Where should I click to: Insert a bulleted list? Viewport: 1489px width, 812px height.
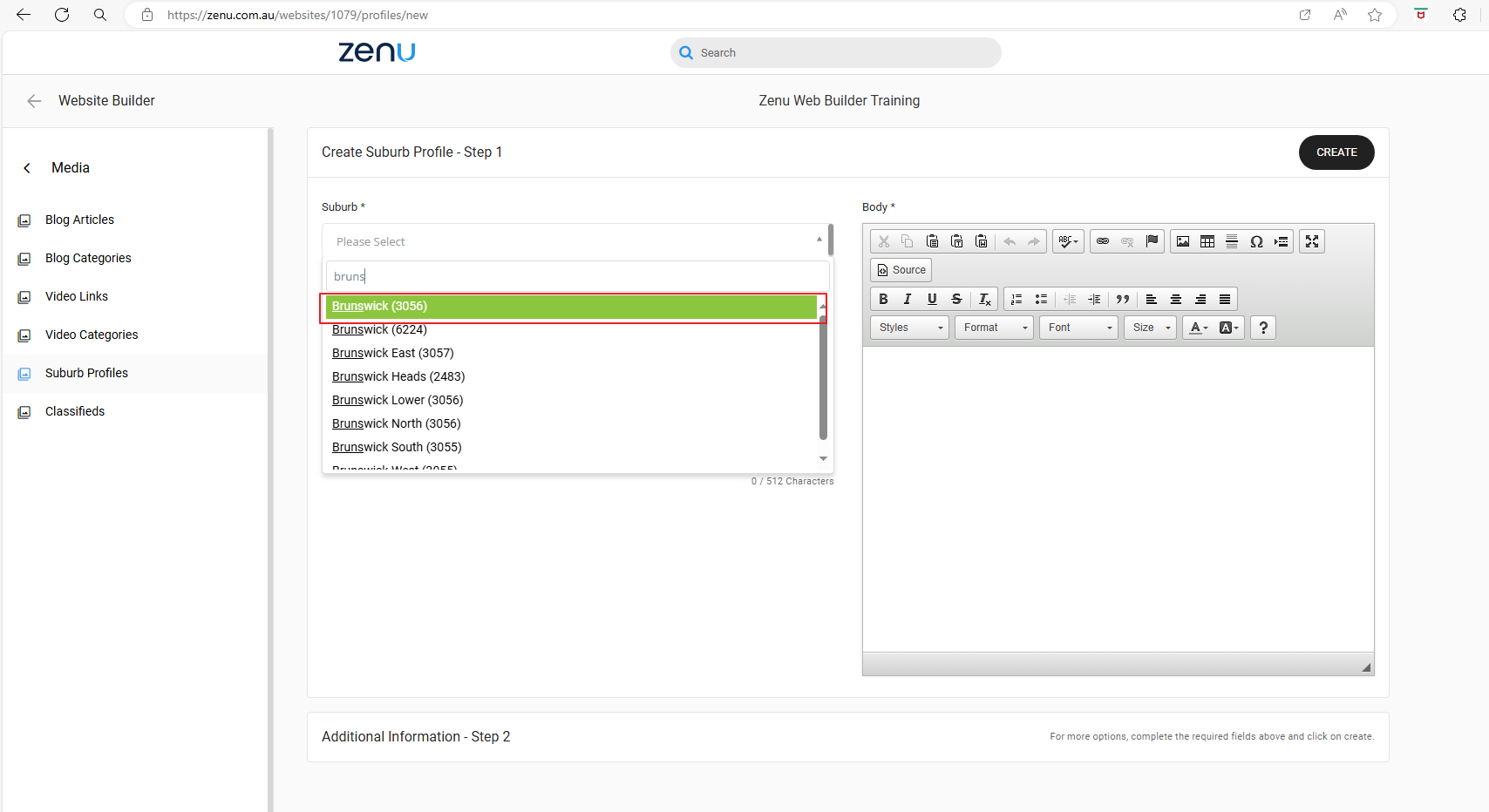(1041, 299)
